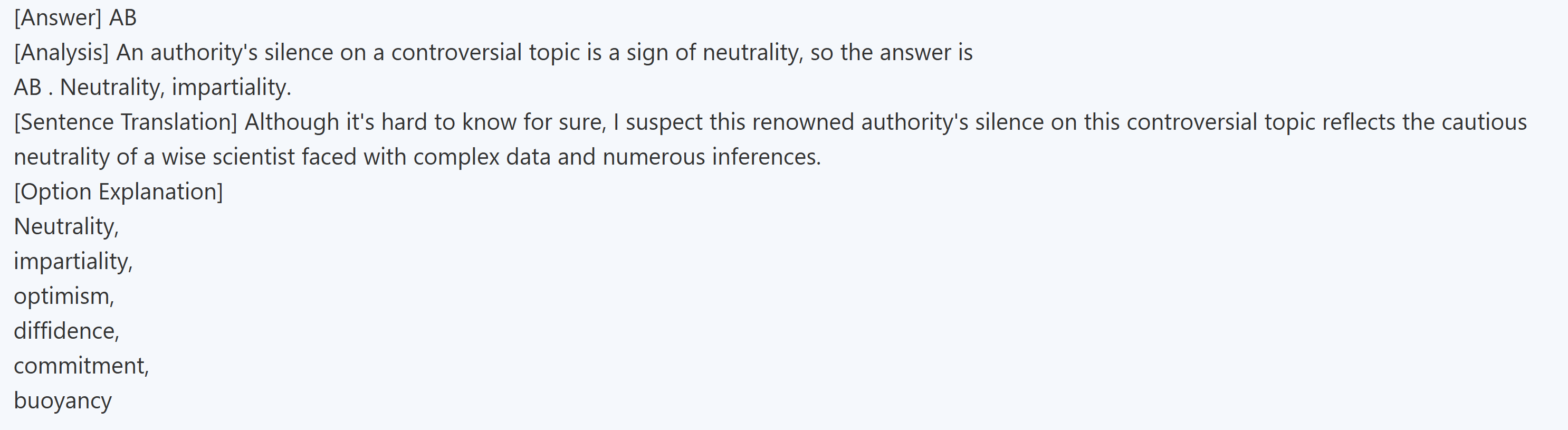Click "Neutrality," in the option list
The height and width of the screenshot is (430, 1568).
tap(66, 226)
